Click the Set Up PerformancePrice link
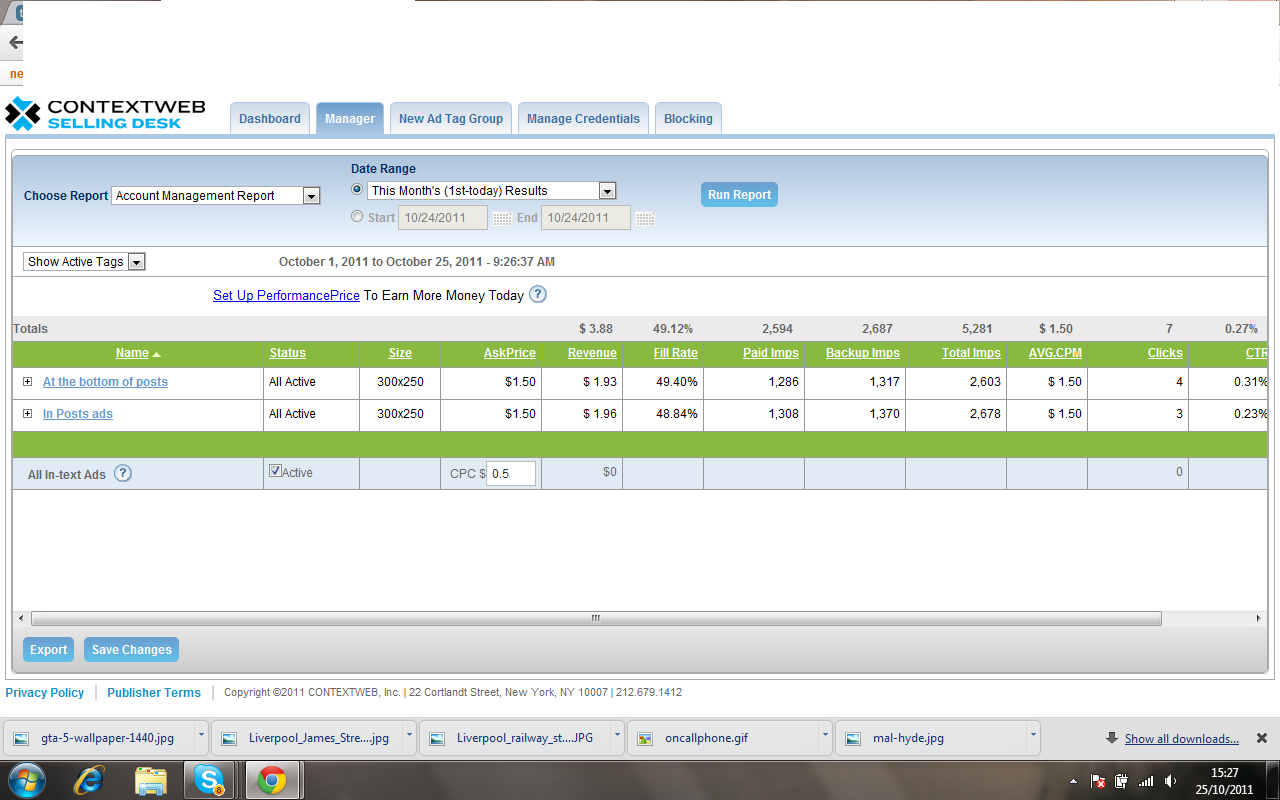1280x800 pixels. pos(286,295)
